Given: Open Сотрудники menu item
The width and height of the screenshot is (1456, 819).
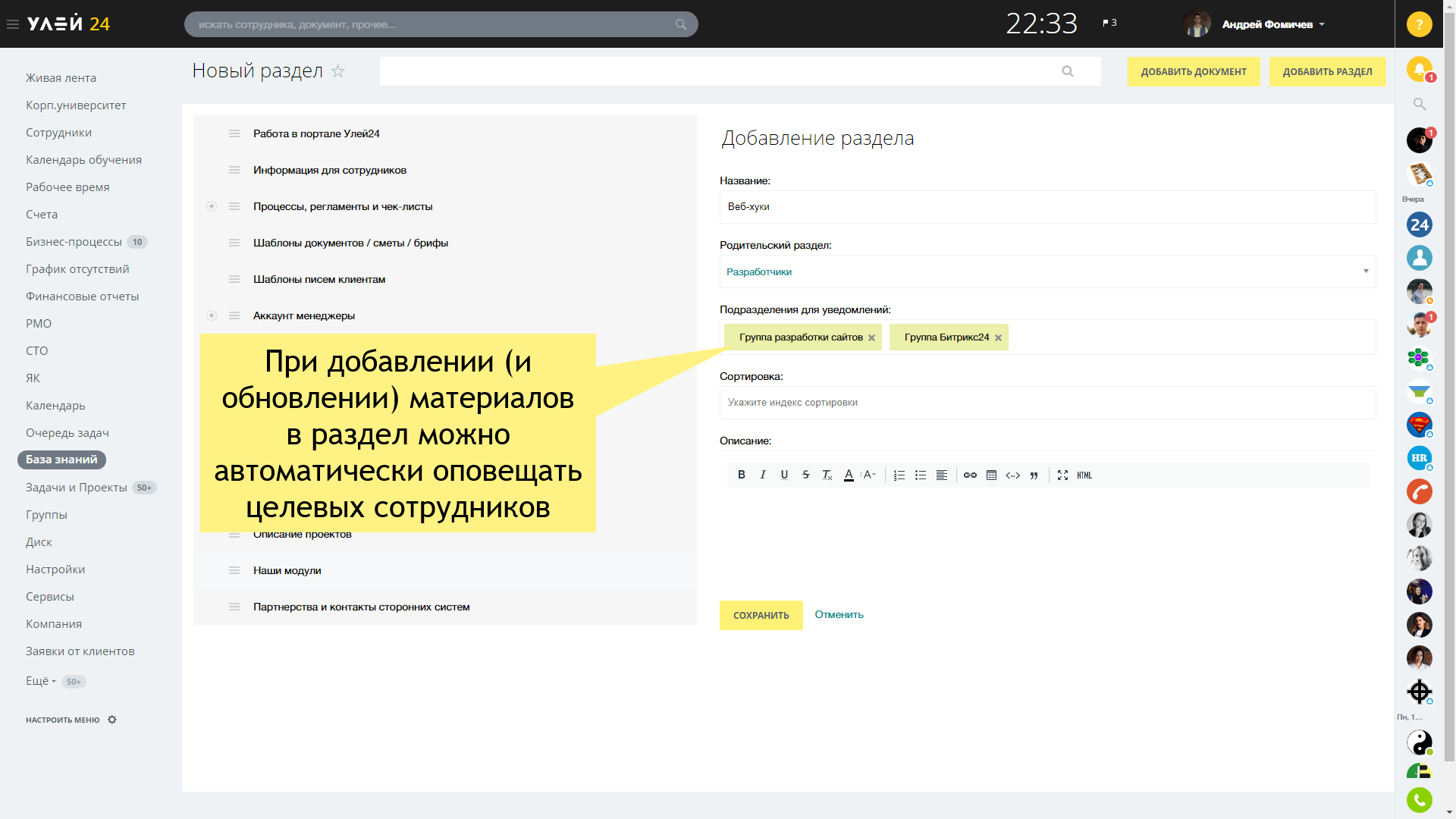Looking at the screenshot, I should 58,132.
